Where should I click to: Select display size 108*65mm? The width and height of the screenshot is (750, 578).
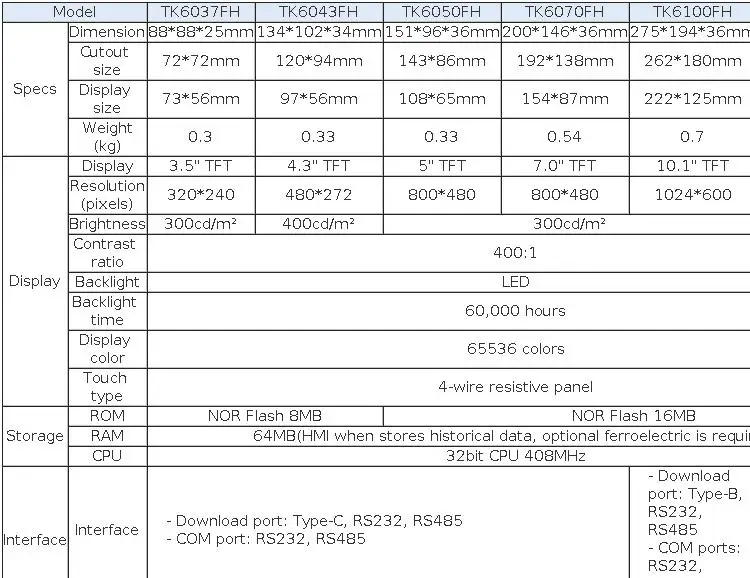click(x=442, y=99)
